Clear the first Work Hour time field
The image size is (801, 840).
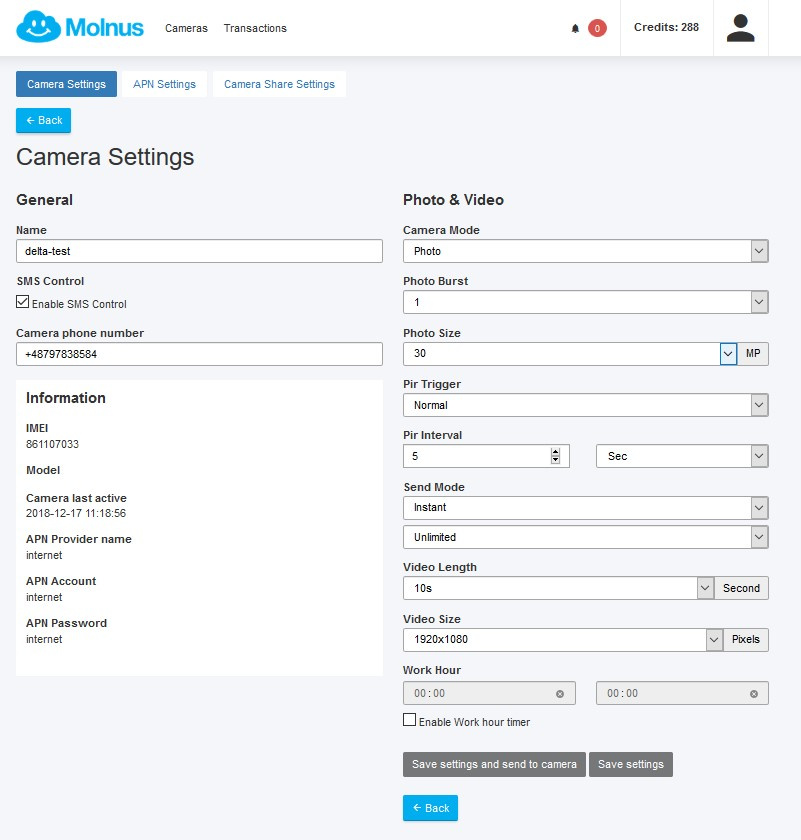pos(559,694)
